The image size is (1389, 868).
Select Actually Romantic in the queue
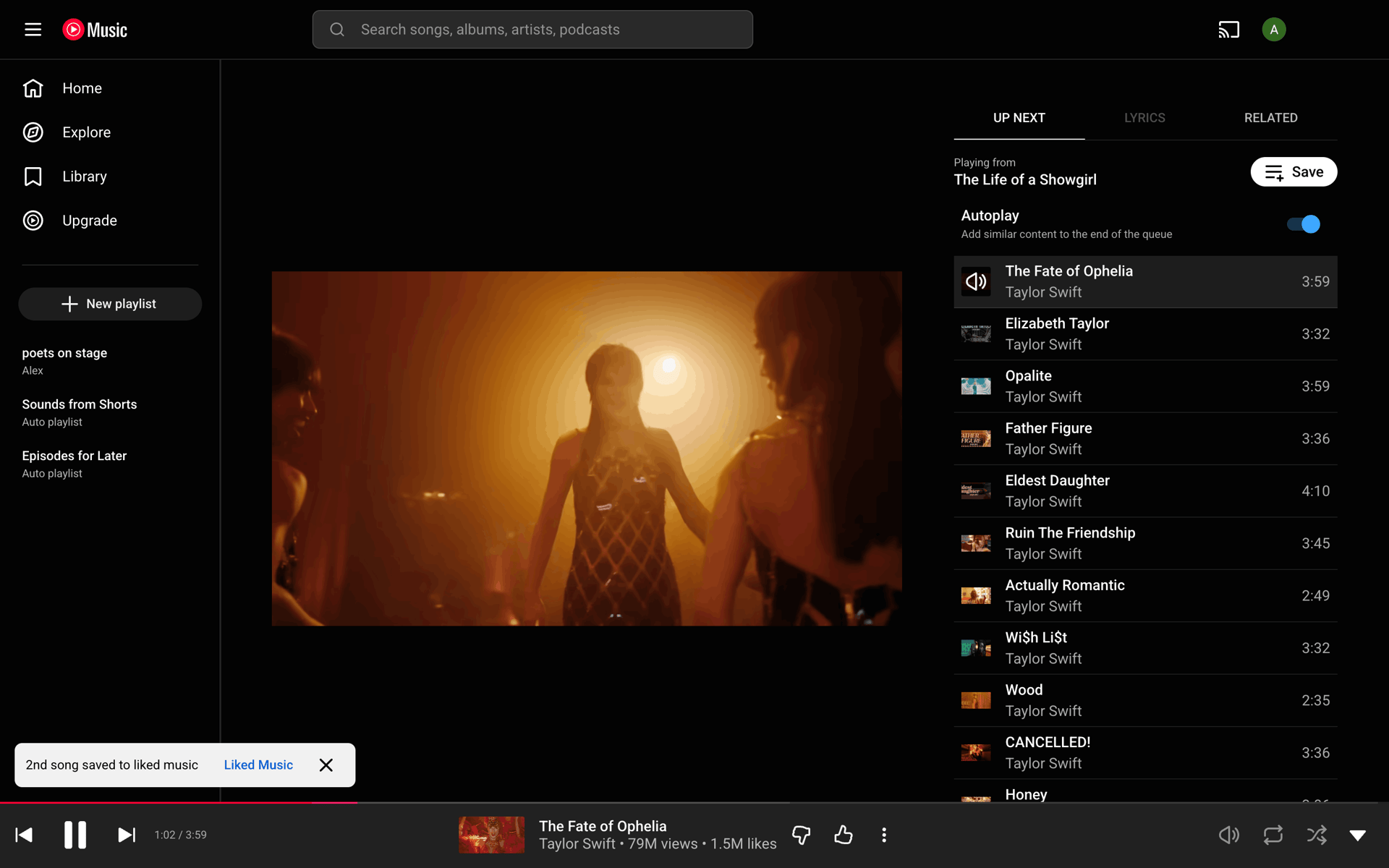1145,596
